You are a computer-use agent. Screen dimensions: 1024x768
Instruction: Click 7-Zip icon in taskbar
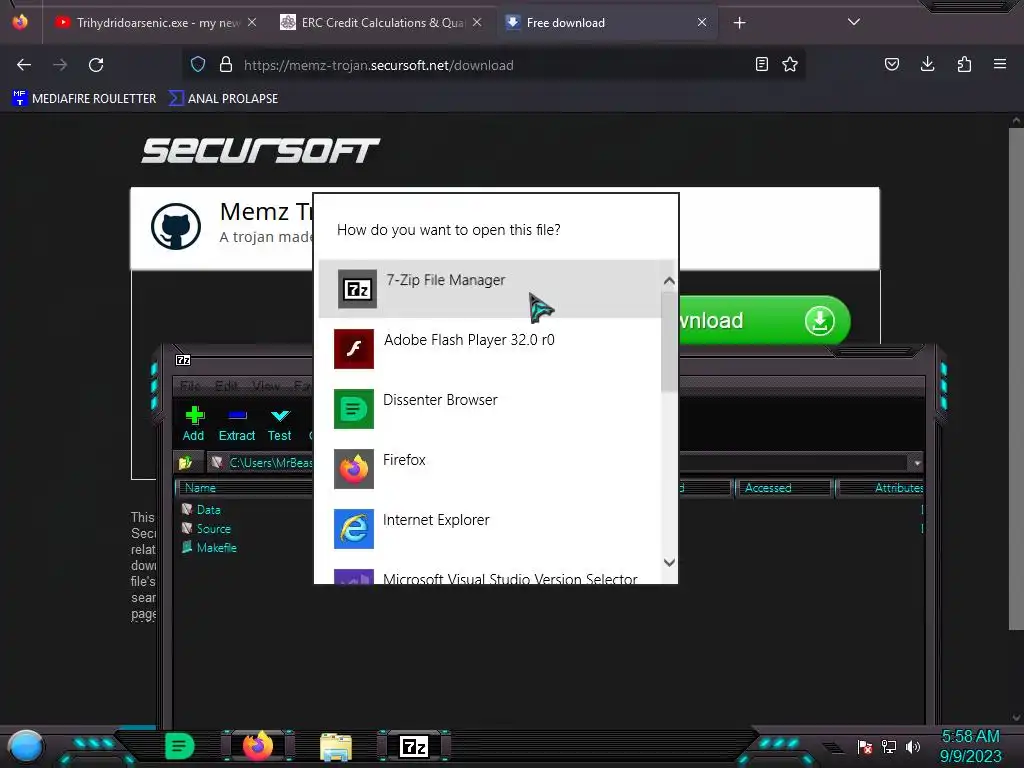coord(413,746)
